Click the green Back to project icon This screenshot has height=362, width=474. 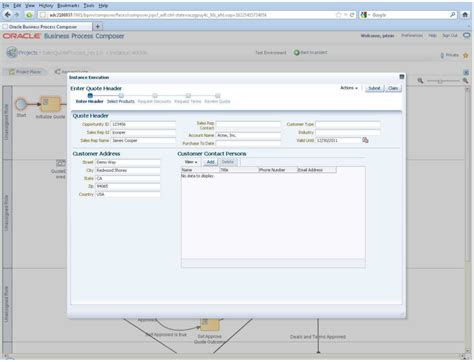pyautogui.click(x=296, y=53)
